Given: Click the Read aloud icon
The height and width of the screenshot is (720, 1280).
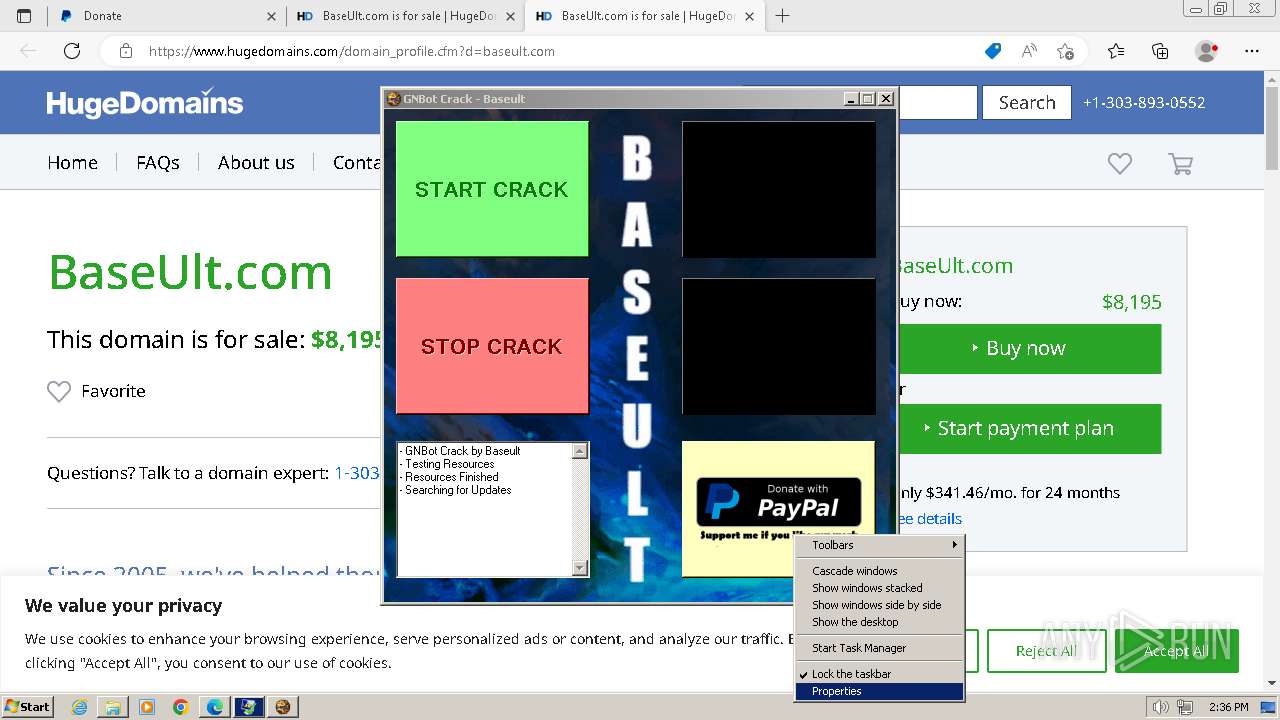Looking at the screenshot, I should 1029,51.
